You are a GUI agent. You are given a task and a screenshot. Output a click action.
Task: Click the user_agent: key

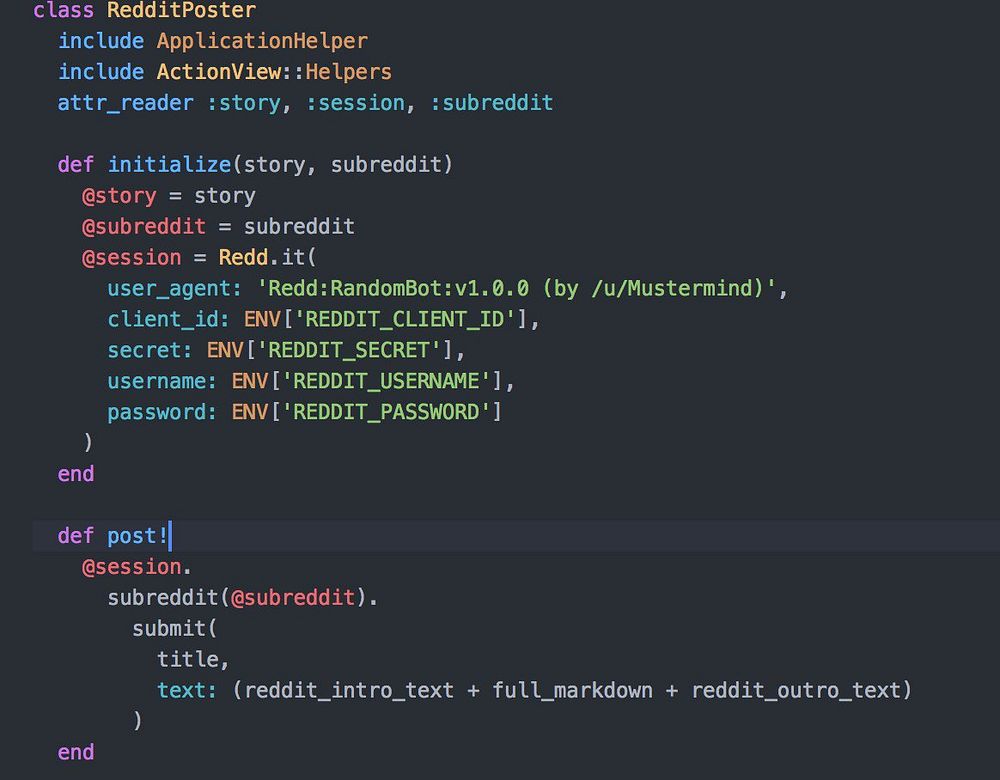coord(175,288)
